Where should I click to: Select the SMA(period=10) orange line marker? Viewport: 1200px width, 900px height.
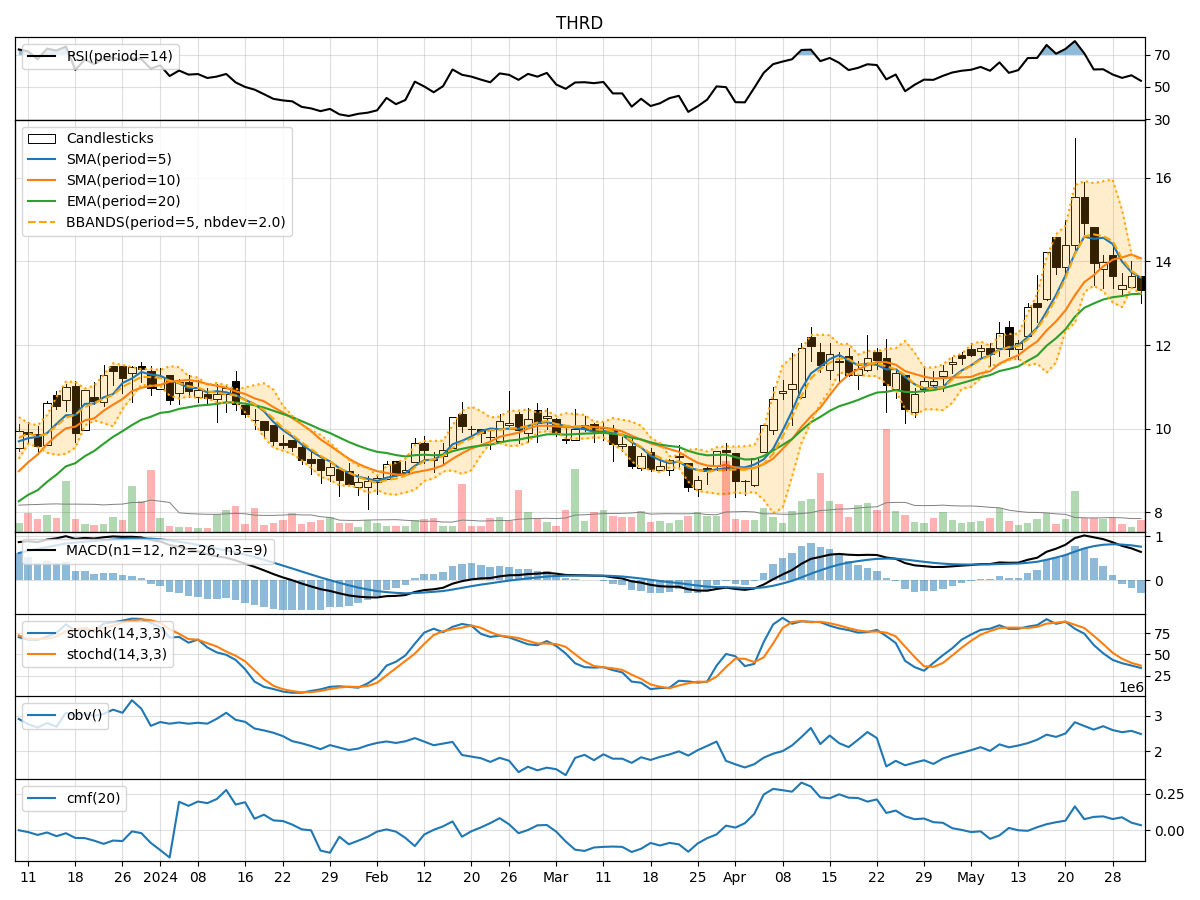(42, 181)
